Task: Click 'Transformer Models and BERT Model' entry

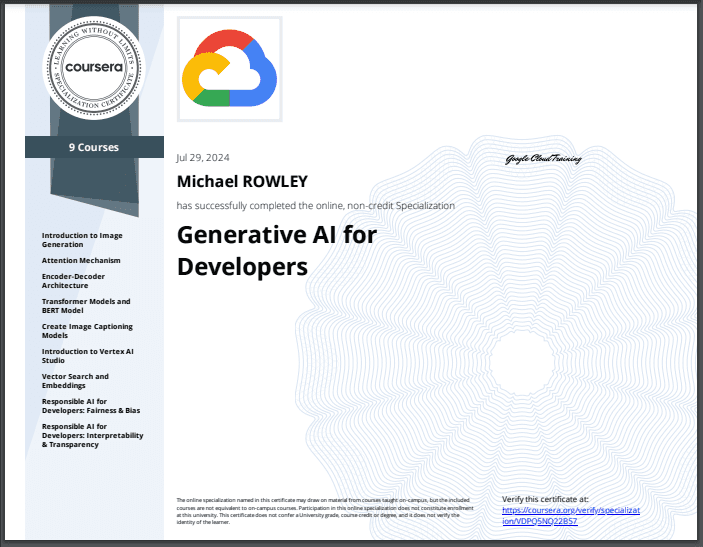Action: click(86, 306)
